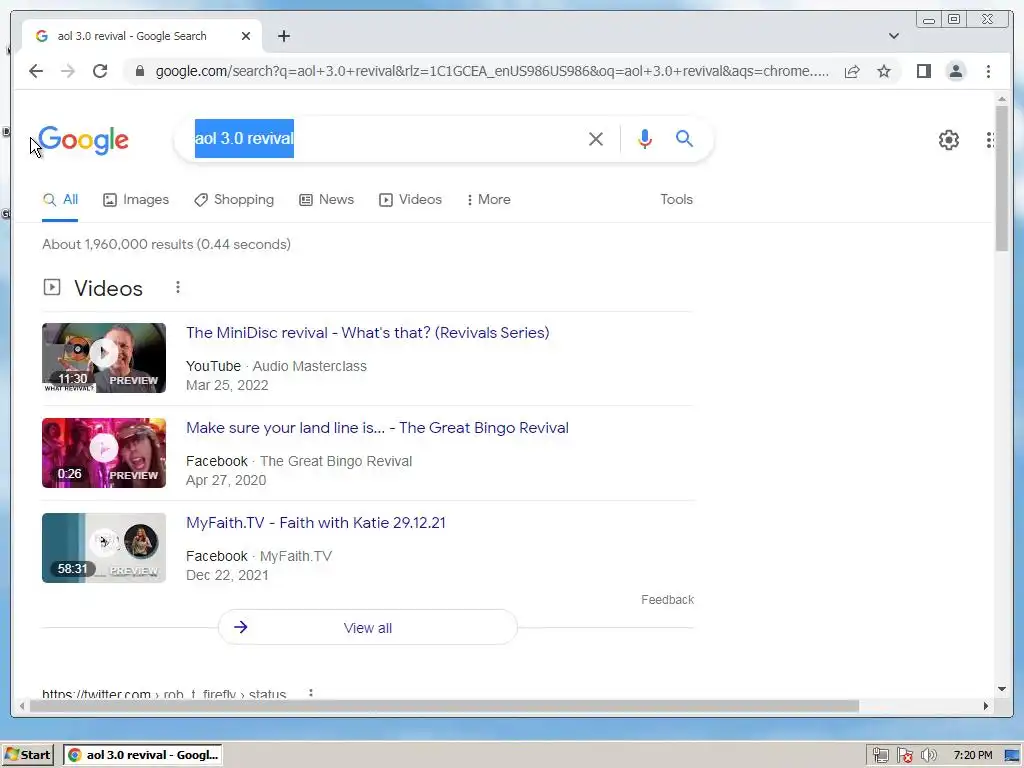Click the browser forward arrow
The height and width of the screenshot is (768, 1024).
pyautogui.click(x=68, y=71)
